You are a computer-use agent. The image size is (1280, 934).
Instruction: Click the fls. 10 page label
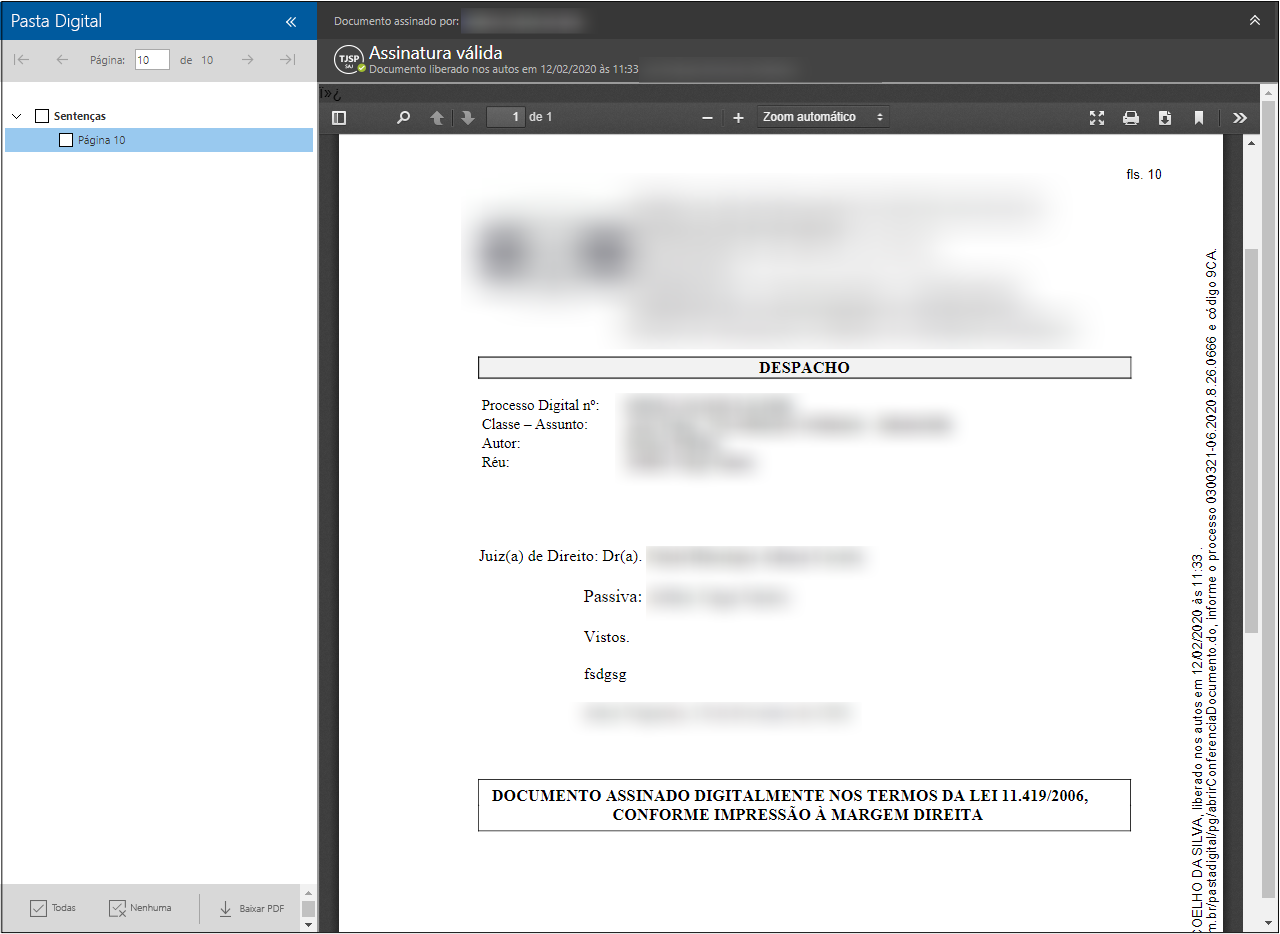(x=1144, y=174)
